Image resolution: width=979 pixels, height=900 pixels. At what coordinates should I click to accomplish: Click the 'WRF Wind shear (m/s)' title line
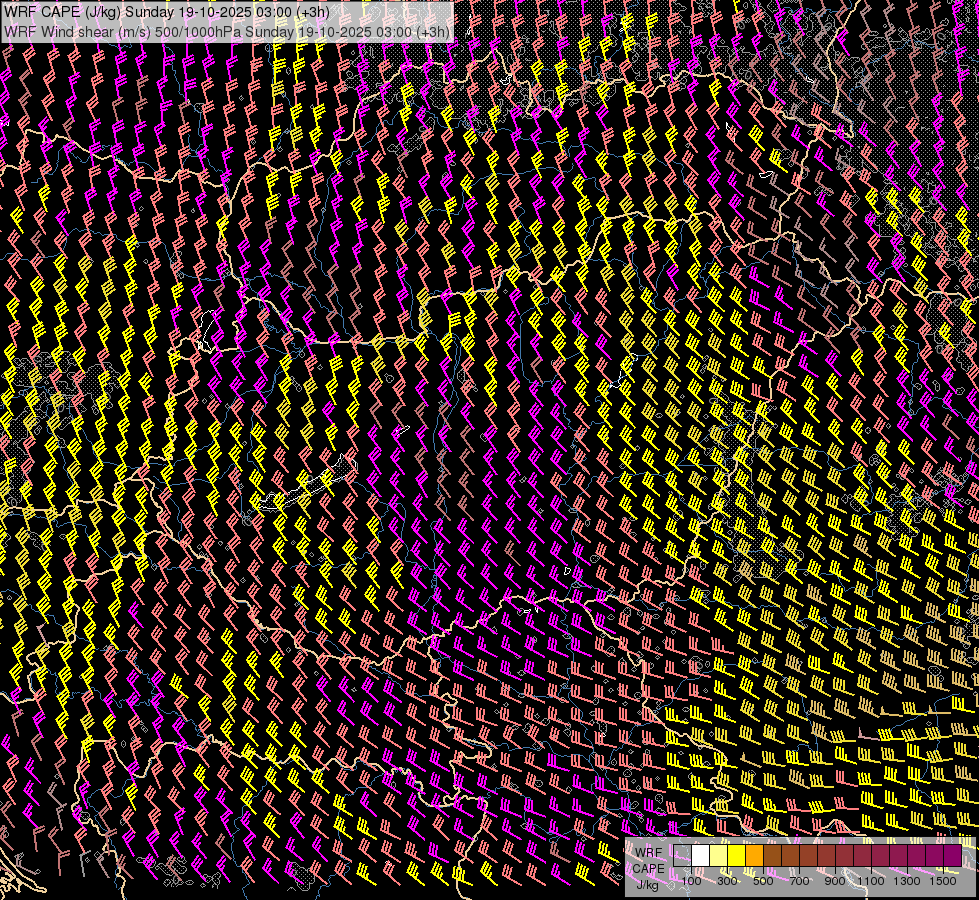click(x=227, y=32)
